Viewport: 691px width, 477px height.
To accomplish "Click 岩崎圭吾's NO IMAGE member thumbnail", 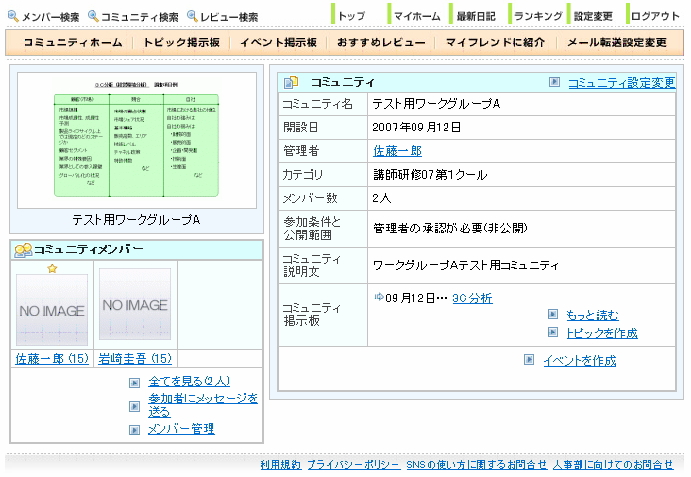I will pos(135,306).
